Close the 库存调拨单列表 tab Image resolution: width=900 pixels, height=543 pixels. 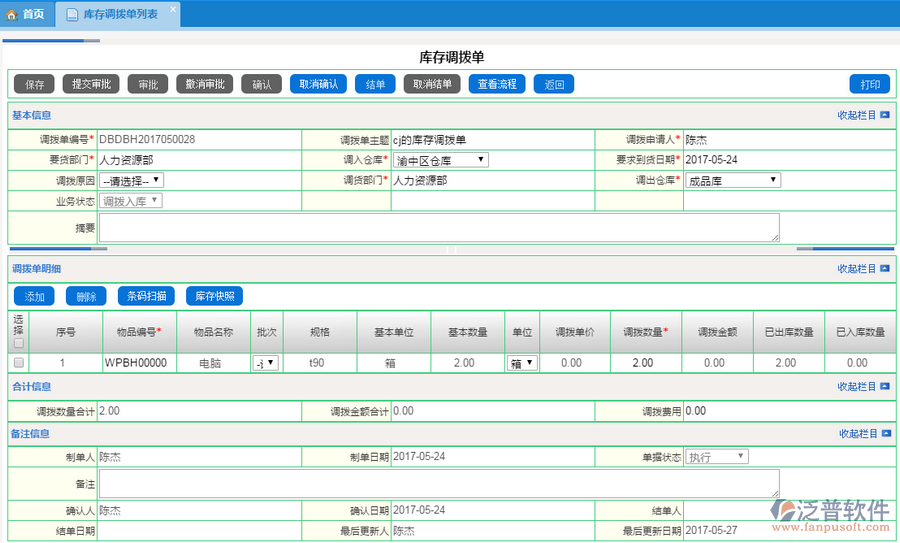pyautogui.click(x=172, y=10)
